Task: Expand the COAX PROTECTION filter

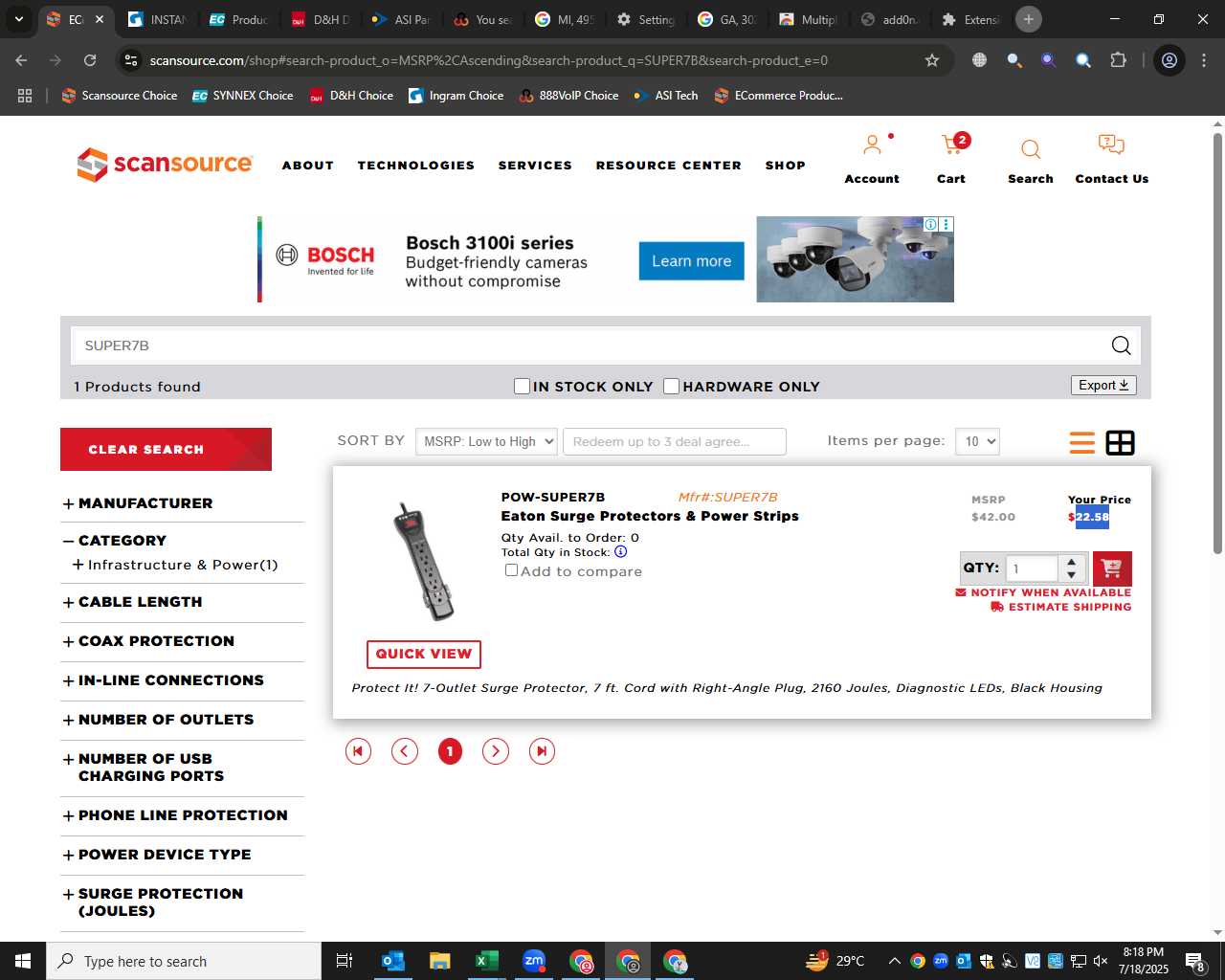Action: pos(68,642)
